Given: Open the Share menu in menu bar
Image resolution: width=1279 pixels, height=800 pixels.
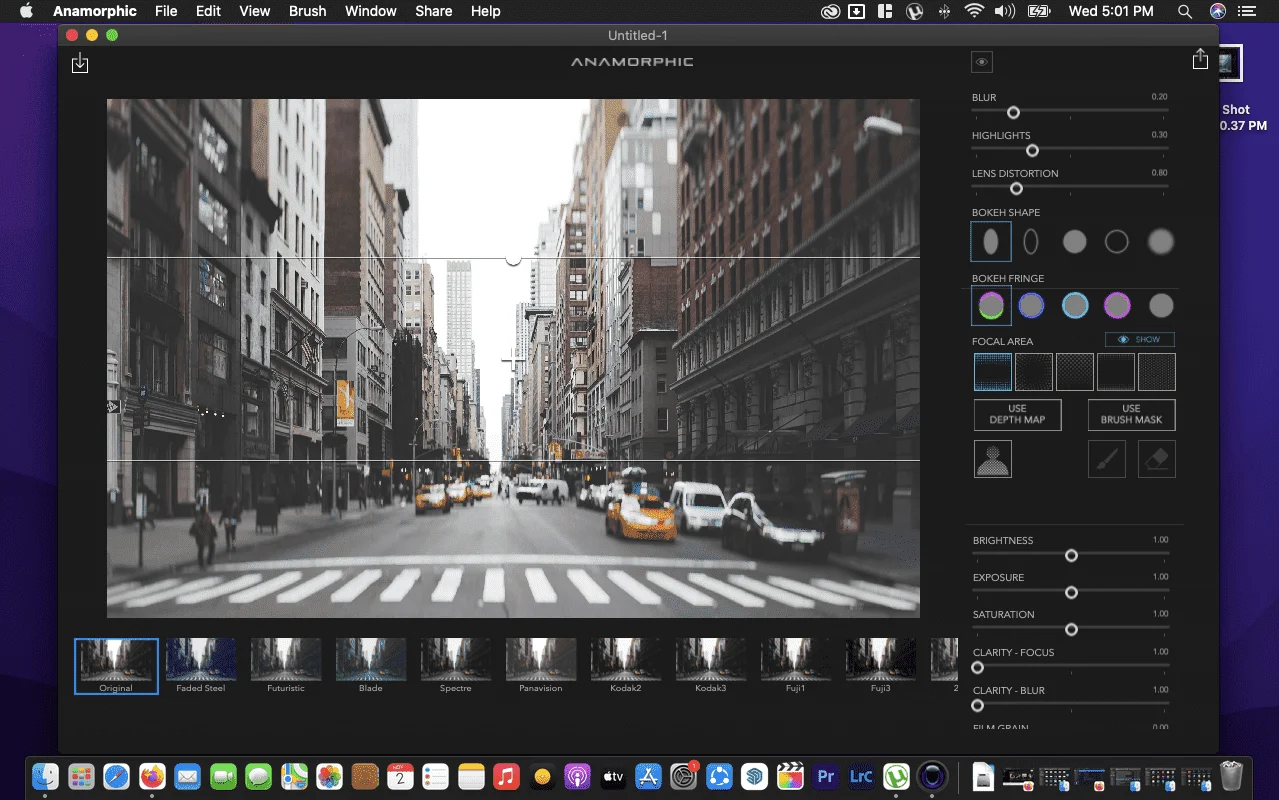Looking at the screenshot, I should (433, 11).
